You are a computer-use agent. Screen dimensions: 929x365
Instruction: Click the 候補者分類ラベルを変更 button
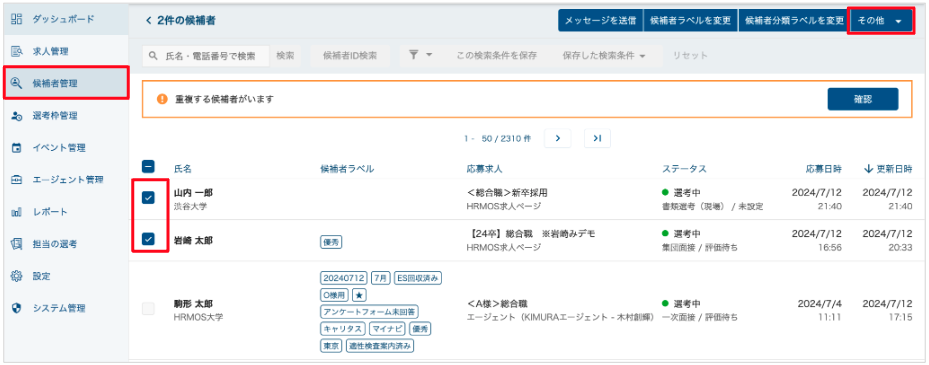pos(794,21)
